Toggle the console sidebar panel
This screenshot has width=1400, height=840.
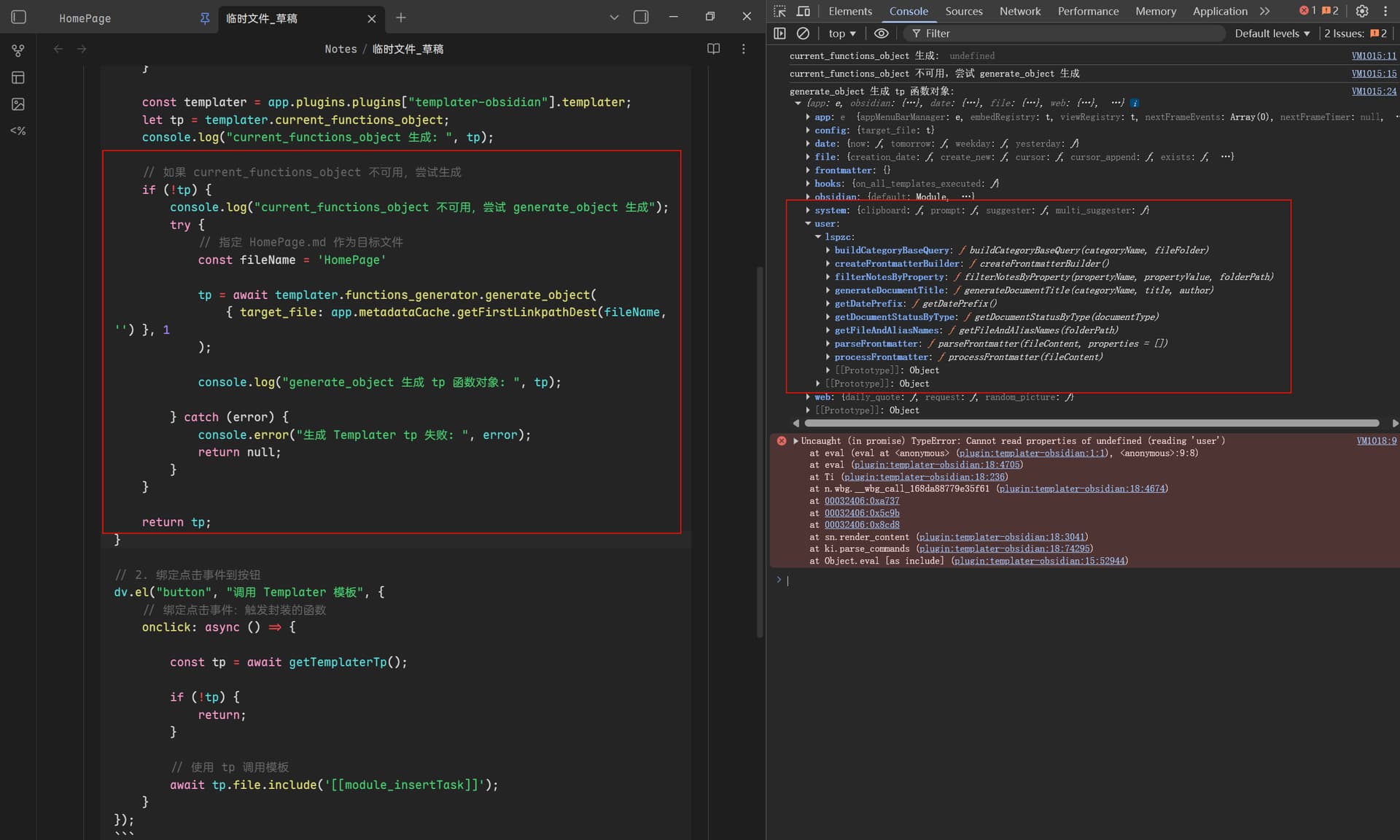click(x=779, y=34)
